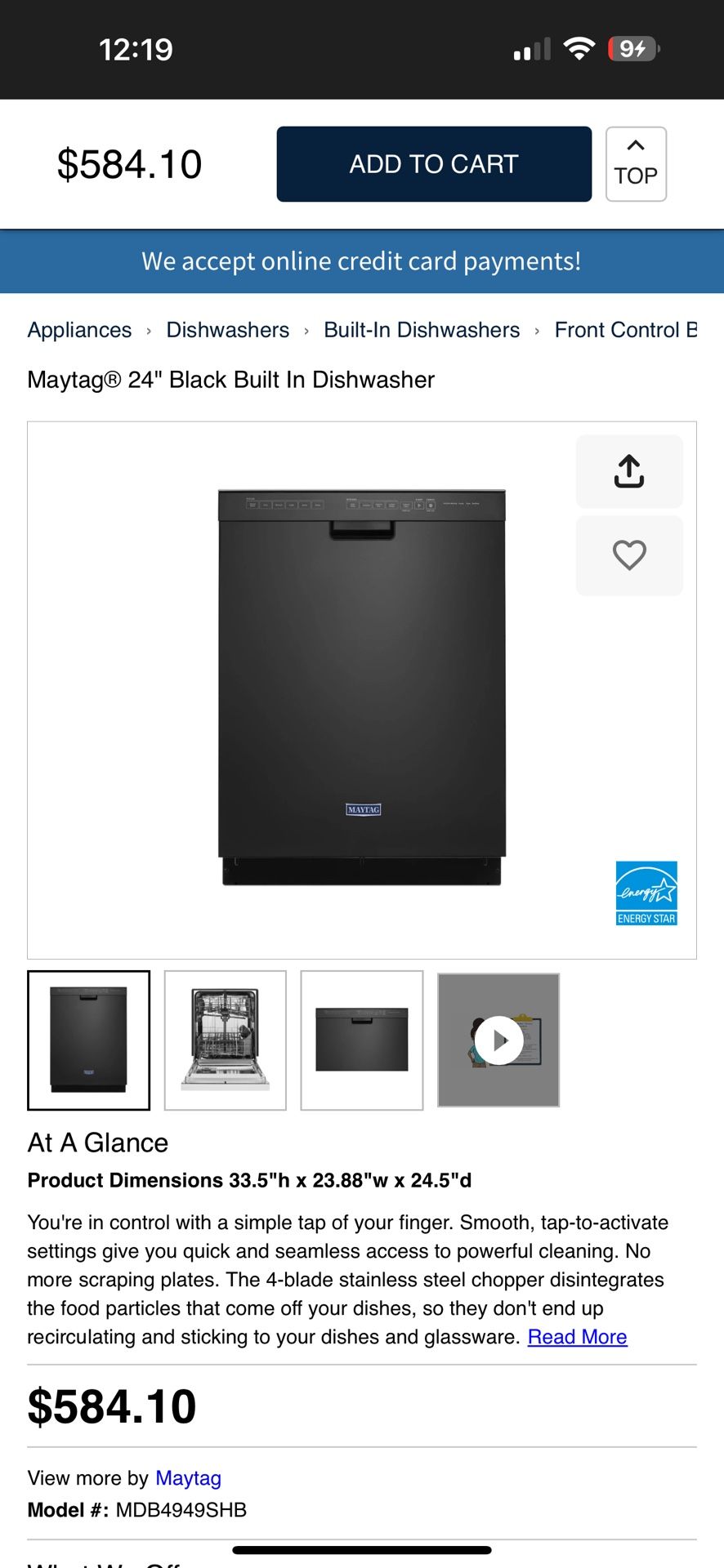Tap the main dishwasher product image
Image resolution: width=724 pixels, height=1568 pixels.
click(362, 688)
